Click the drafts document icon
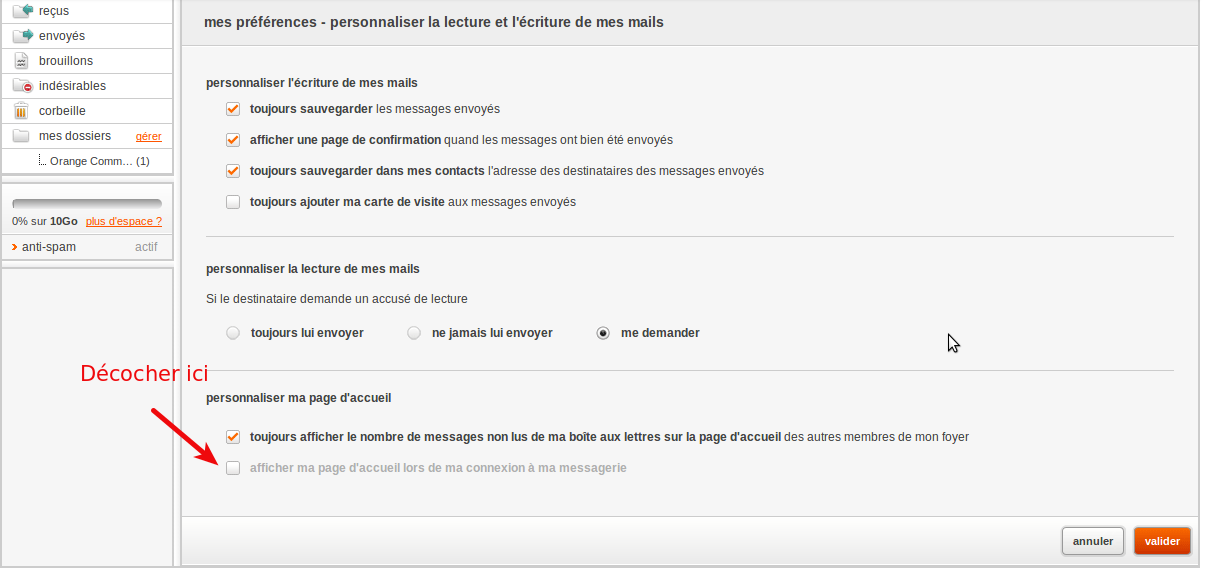This screenshot has height=571, width=1206. [21, 61]
